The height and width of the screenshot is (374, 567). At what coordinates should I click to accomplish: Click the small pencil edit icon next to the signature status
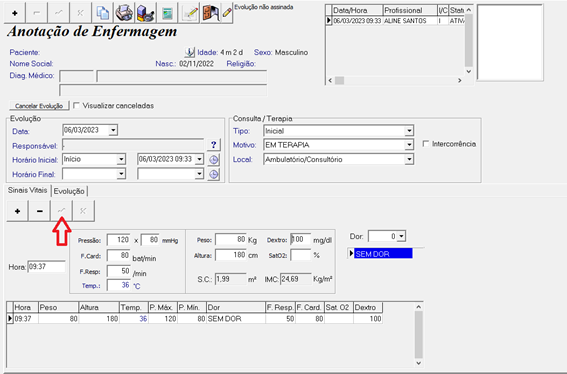pyautogui.click(x=227, y=13)
